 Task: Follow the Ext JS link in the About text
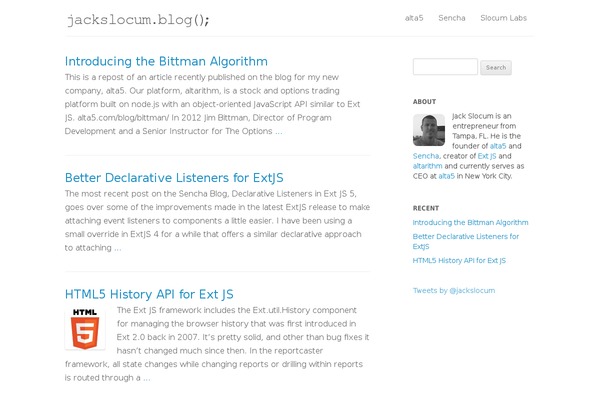pos(487,156)
